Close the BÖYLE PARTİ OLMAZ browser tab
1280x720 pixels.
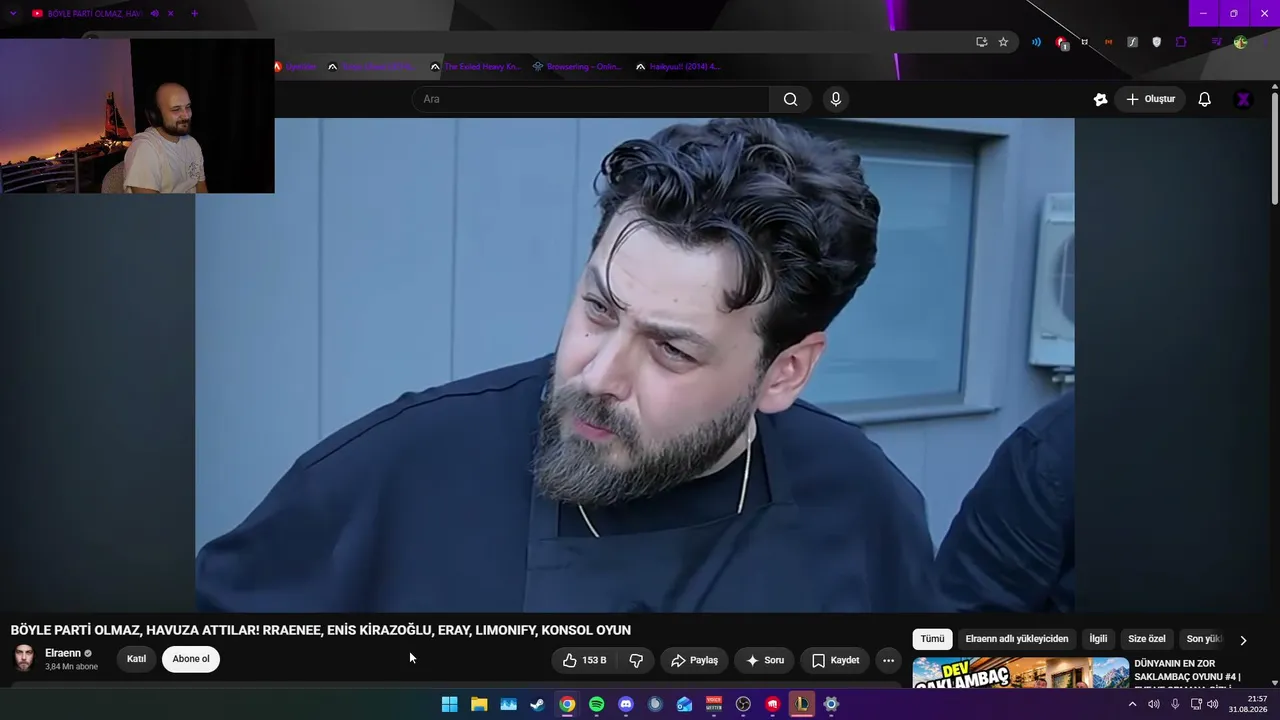(171, 14)
